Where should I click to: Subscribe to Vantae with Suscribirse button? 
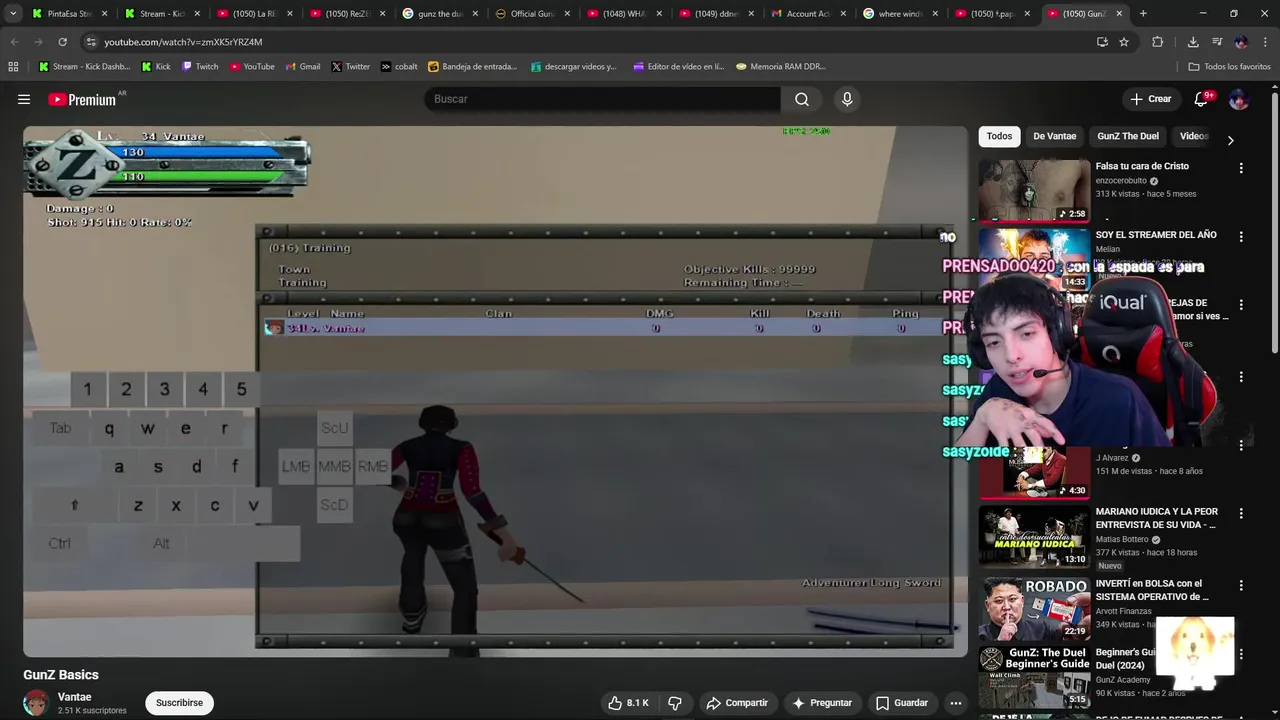tap(179, 703)
